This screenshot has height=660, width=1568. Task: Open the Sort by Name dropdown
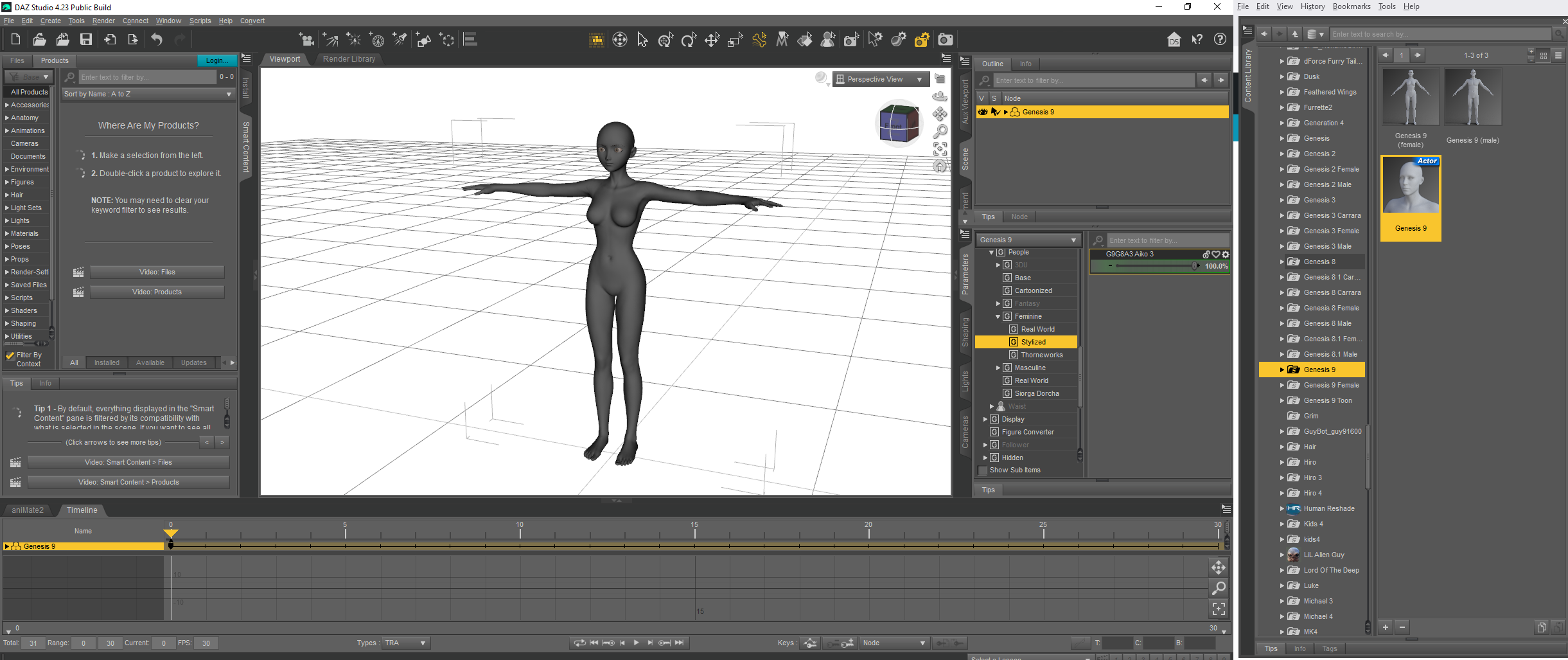point(147,94)
